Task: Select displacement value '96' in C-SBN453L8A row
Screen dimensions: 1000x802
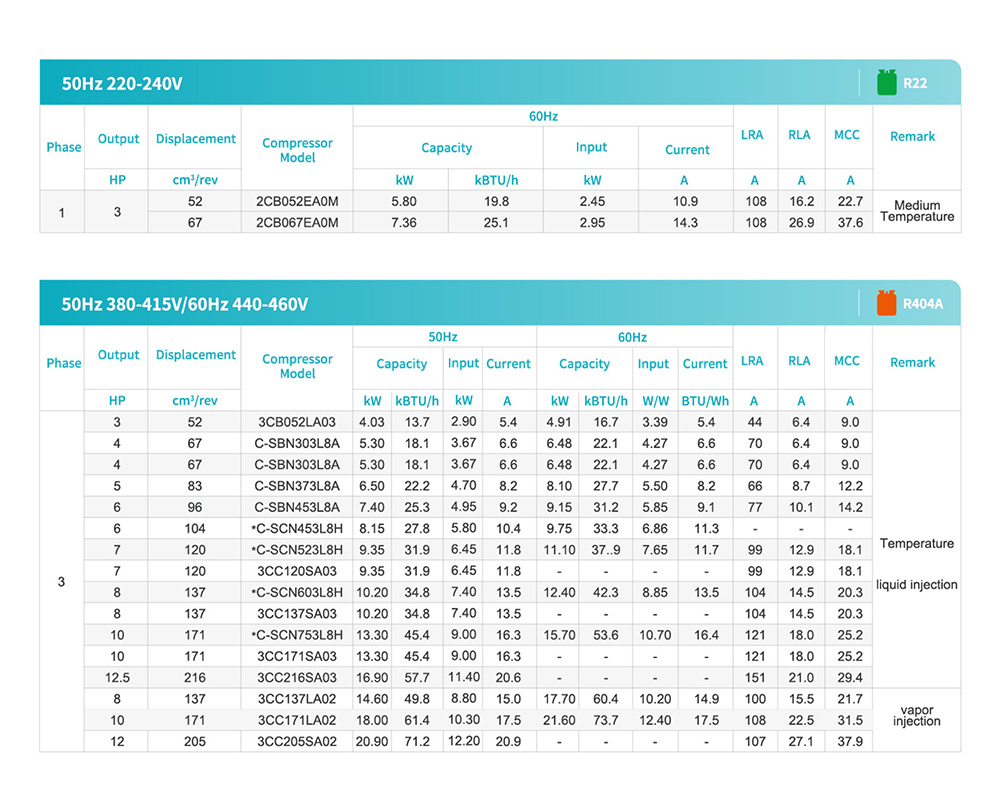Action: tap(195, 507)
